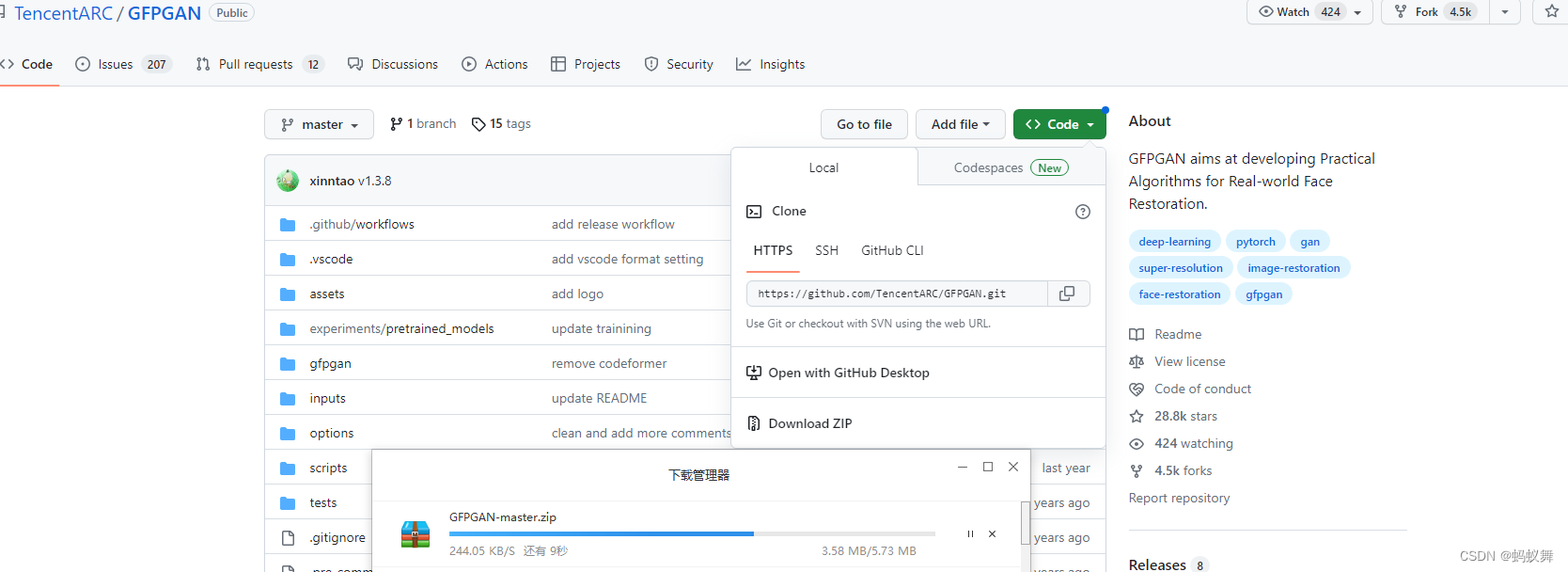Open the Clone help question mark
Viewport: 1568px width, 572px height.
point(1083,212)
